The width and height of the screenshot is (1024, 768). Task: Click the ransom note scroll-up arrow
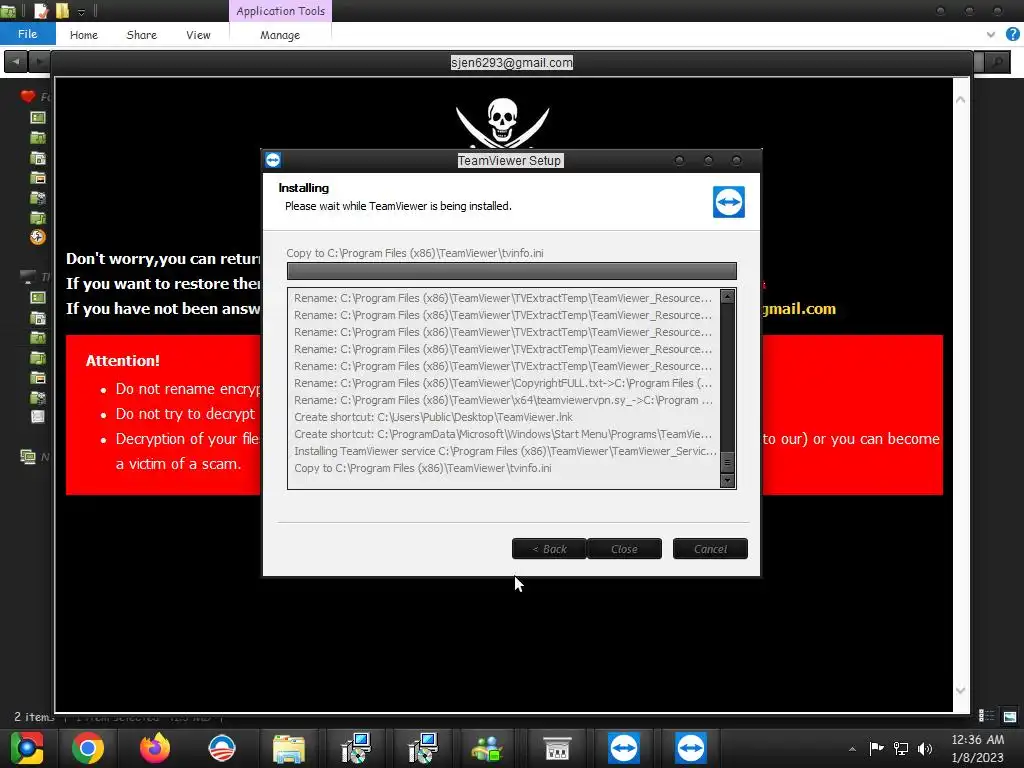point(961,100)
